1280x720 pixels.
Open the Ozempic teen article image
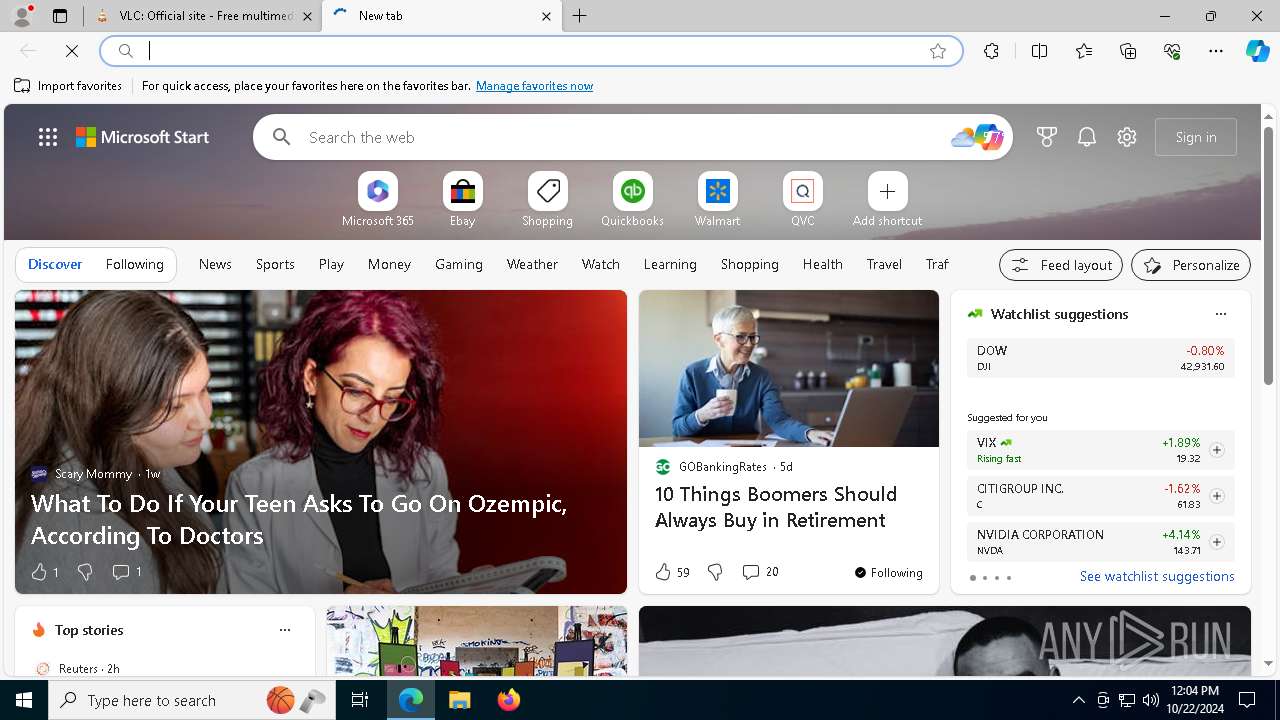321,442
